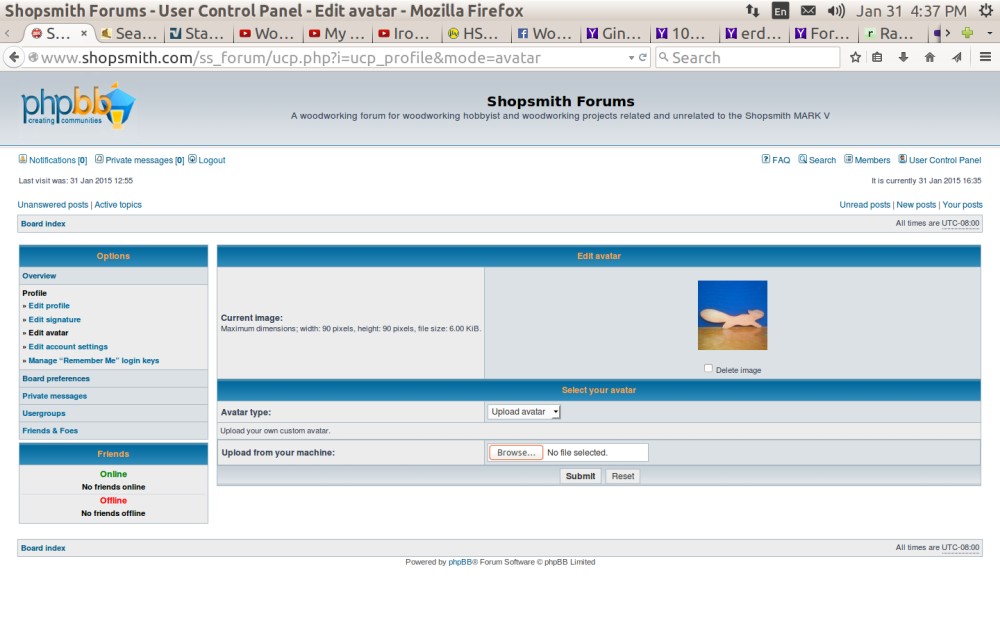Switch to the 'Sea...' tab
Viewport: 1000px width, 625px height.
[x=129, y=33]
